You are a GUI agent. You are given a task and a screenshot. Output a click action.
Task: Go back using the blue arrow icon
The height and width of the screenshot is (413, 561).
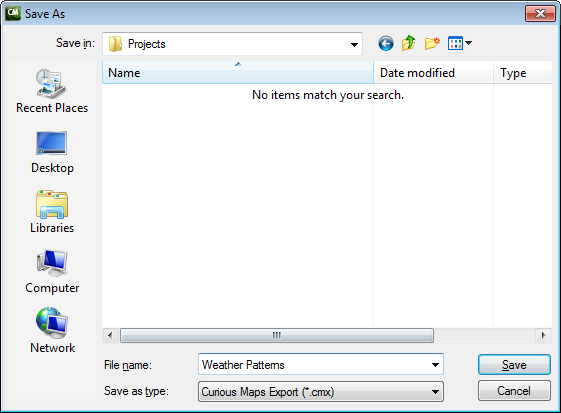[386, 44]
